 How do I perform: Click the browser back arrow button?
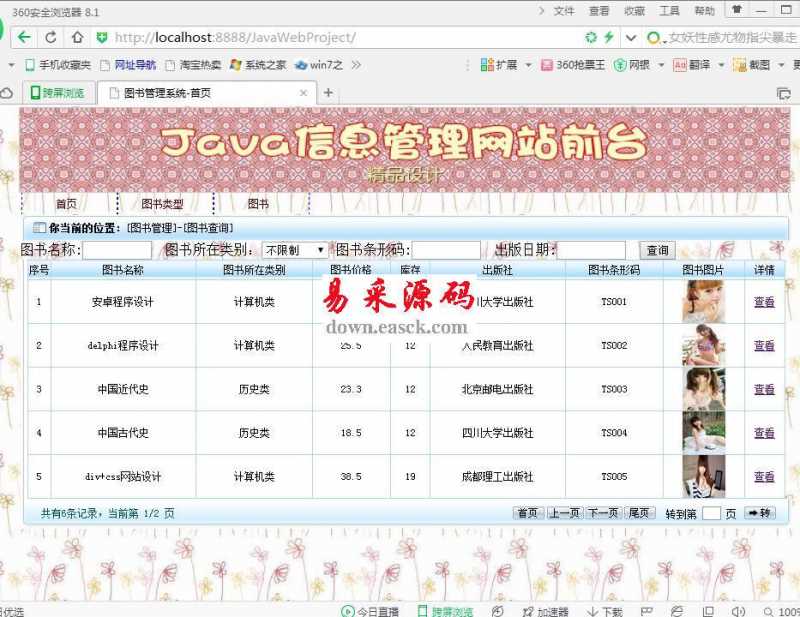click(x=24, y=38)
